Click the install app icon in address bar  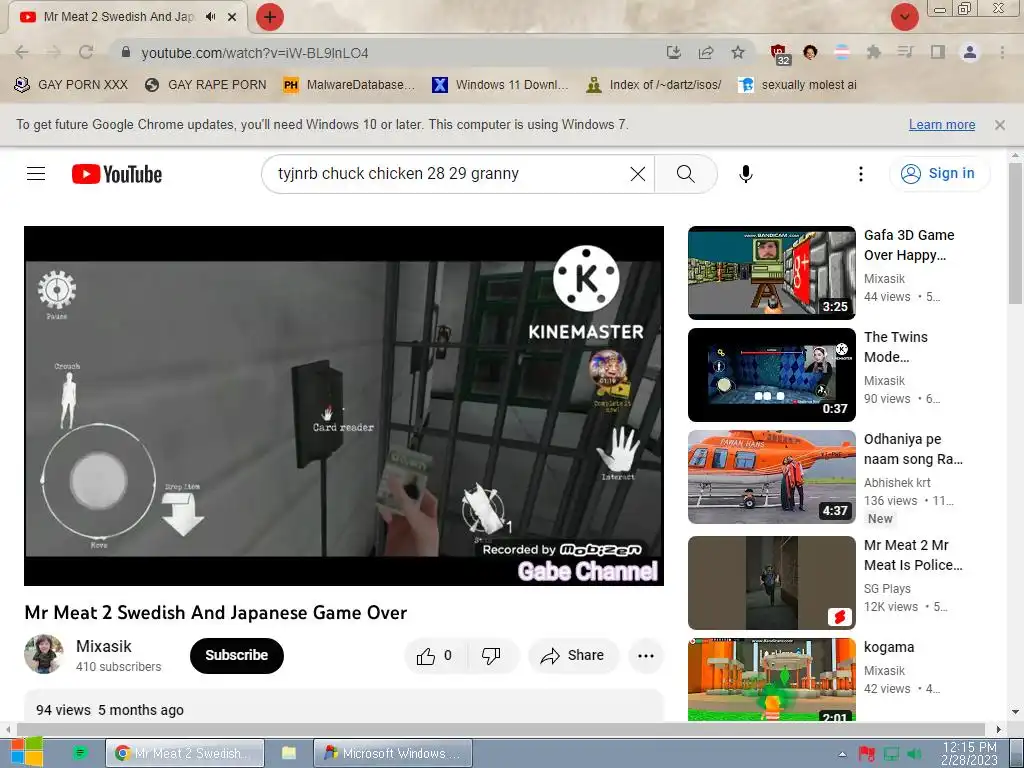[674, 52]
